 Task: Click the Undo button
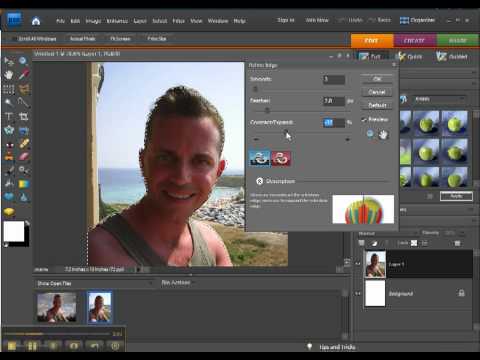(351, 20)
